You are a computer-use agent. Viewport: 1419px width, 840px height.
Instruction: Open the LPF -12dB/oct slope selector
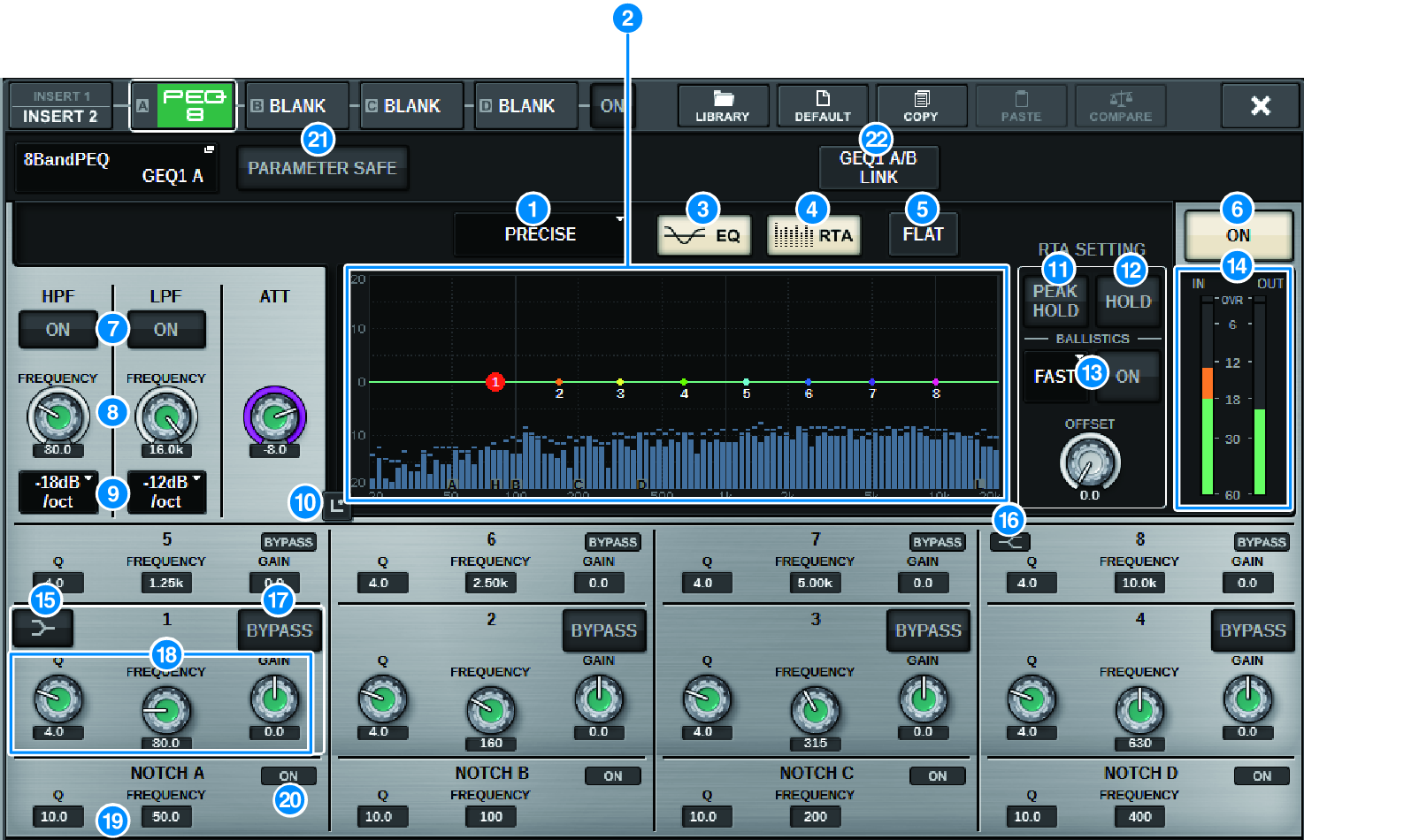click(165, 493)
